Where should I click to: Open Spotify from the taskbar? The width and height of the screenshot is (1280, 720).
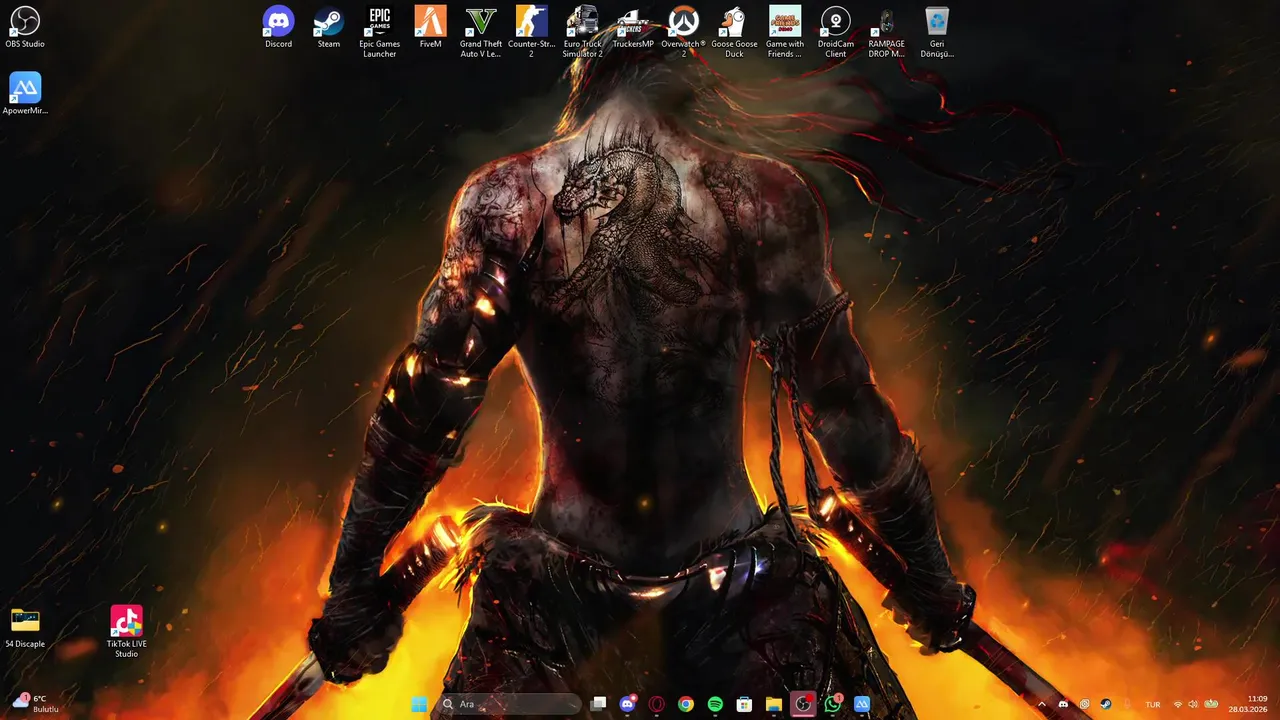click(x=715, y=704)
